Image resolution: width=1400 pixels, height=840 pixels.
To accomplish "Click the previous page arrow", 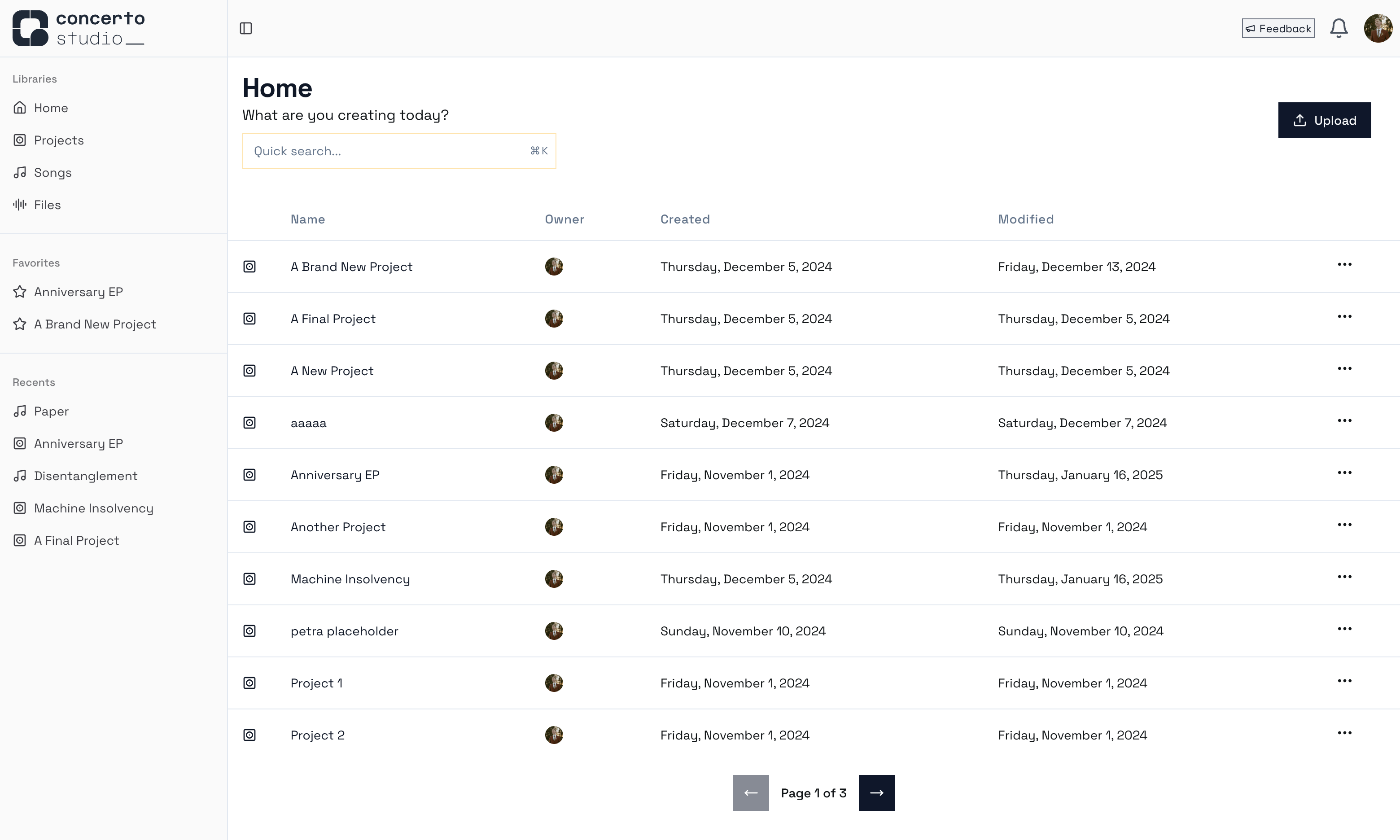I will click(x=750, y=793).
